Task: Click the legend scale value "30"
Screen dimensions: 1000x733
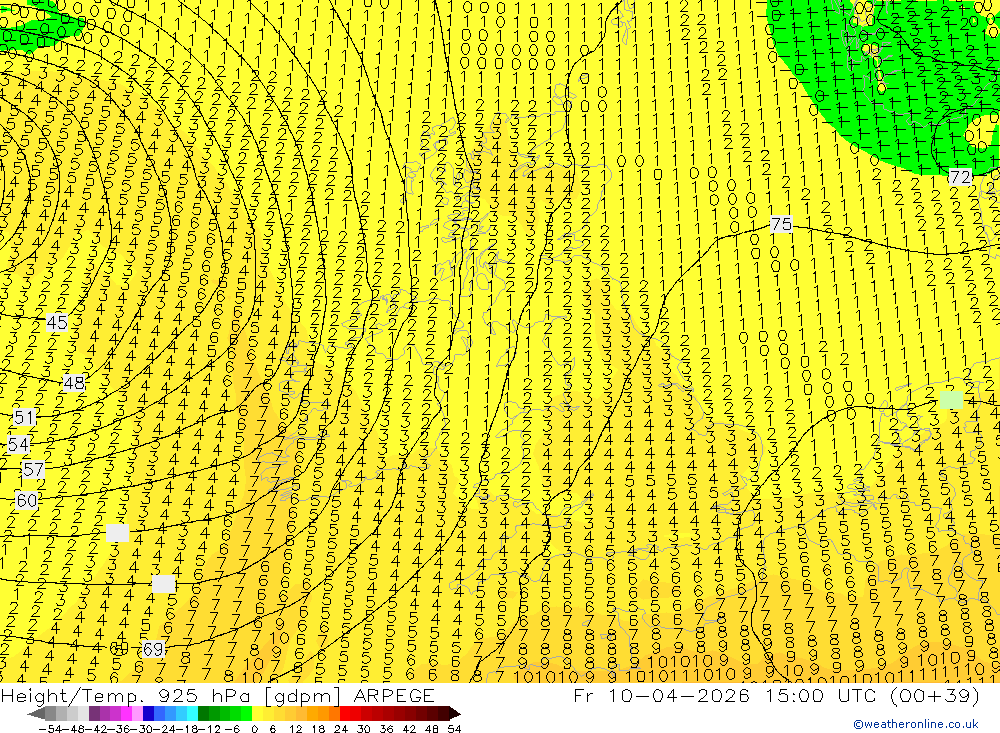Action: point(364,729)
